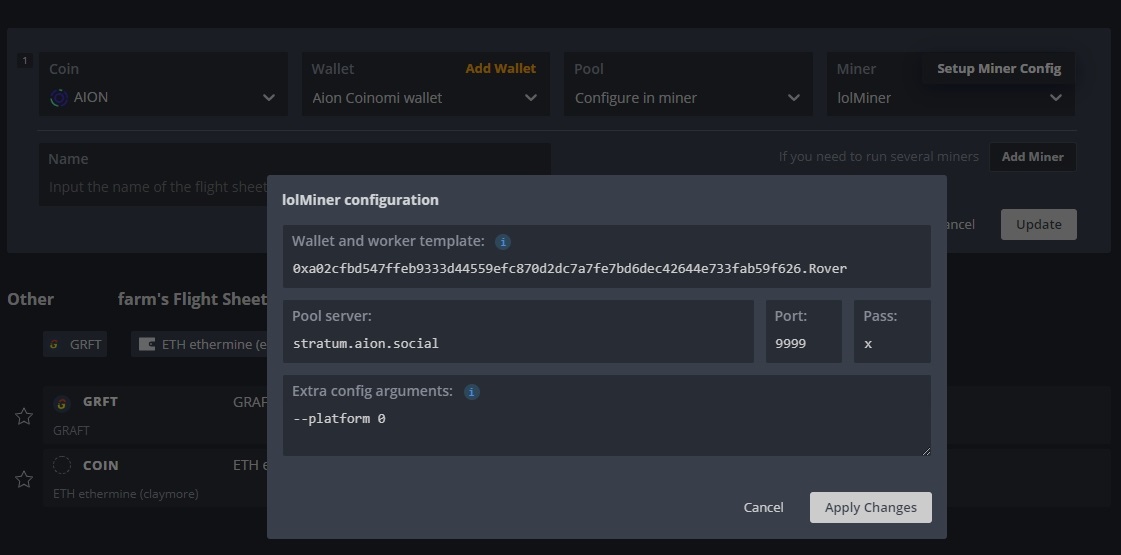Click the GRAFT subtitle text in GRFT row
Image resolution: width=1121 pixels, height=555 pixels.
(x=71, y=431)
